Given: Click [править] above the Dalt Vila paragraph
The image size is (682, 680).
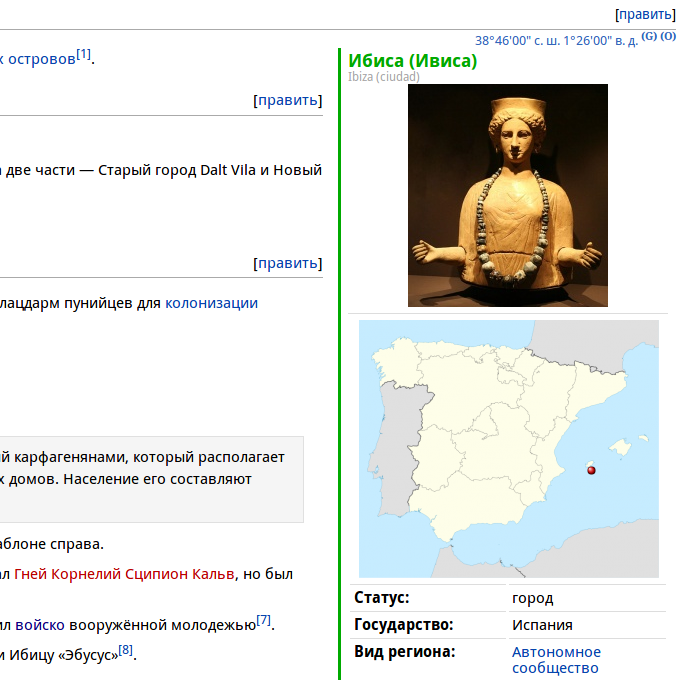Looking at the screenshot, I should [x=288, y=100].
